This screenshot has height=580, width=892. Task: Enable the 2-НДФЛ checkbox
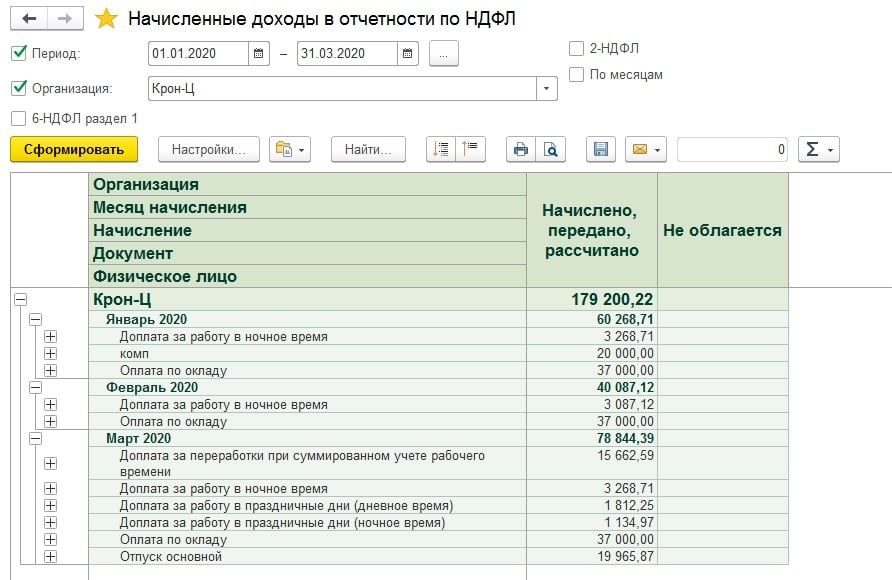coord(576,48)
